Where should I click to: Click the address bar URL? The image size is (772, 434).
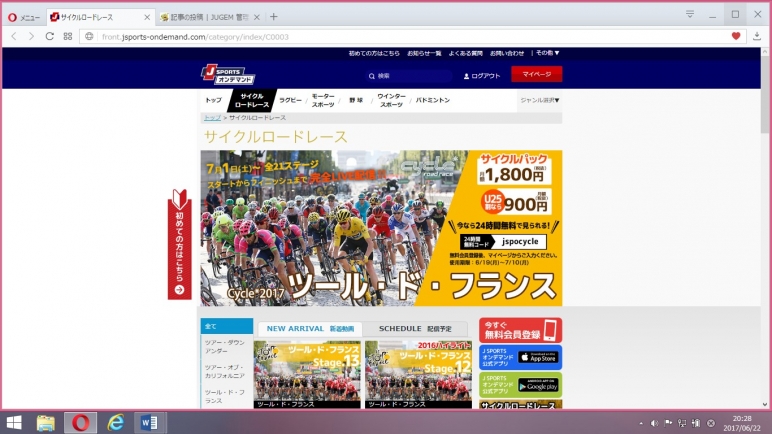click(195, 37)
